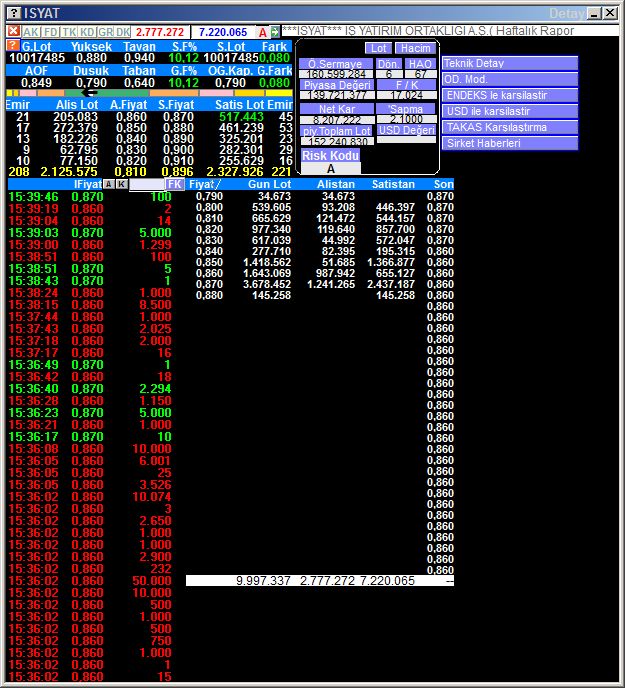The width and height of the screenshot is (625, 688).
Task: Click the green arrow icon beside red A
Action: point(275,32)
